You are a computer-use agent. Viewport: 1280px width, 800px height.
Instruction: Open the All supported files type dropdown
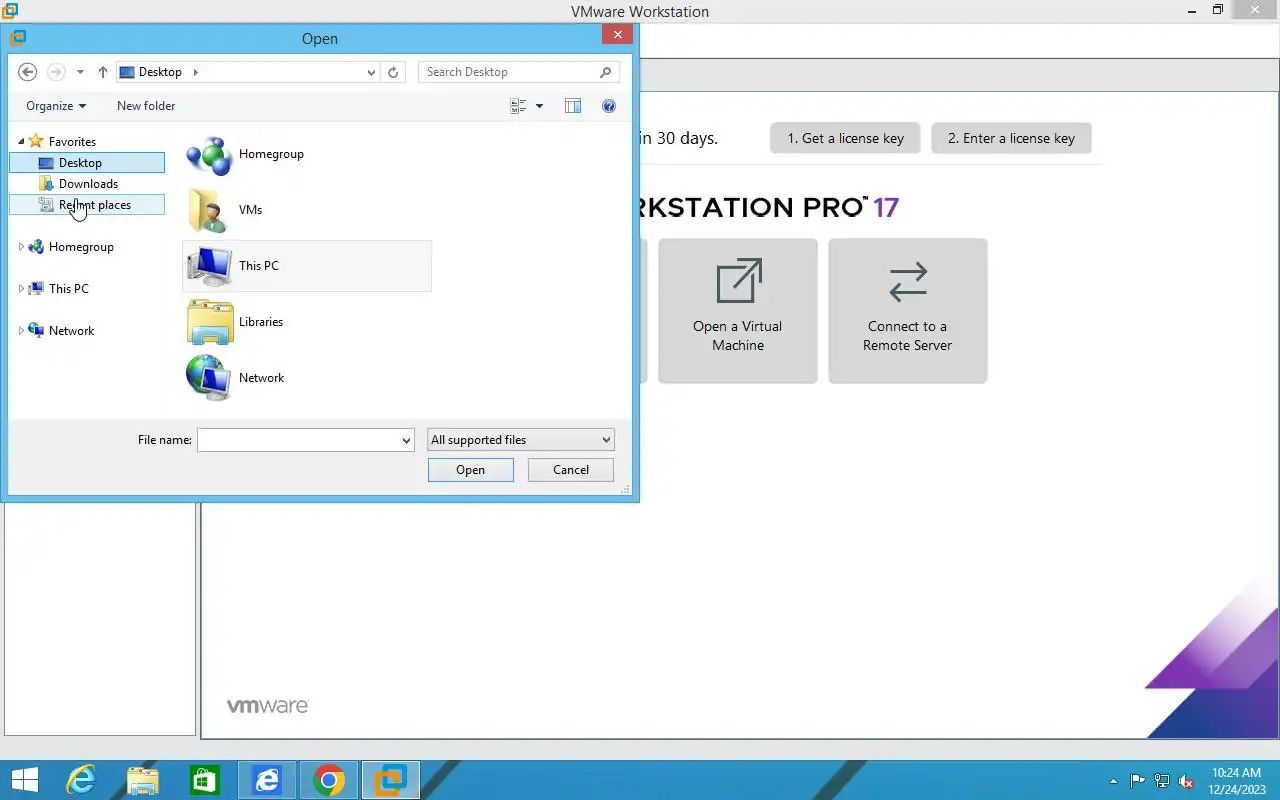(521, 440)
